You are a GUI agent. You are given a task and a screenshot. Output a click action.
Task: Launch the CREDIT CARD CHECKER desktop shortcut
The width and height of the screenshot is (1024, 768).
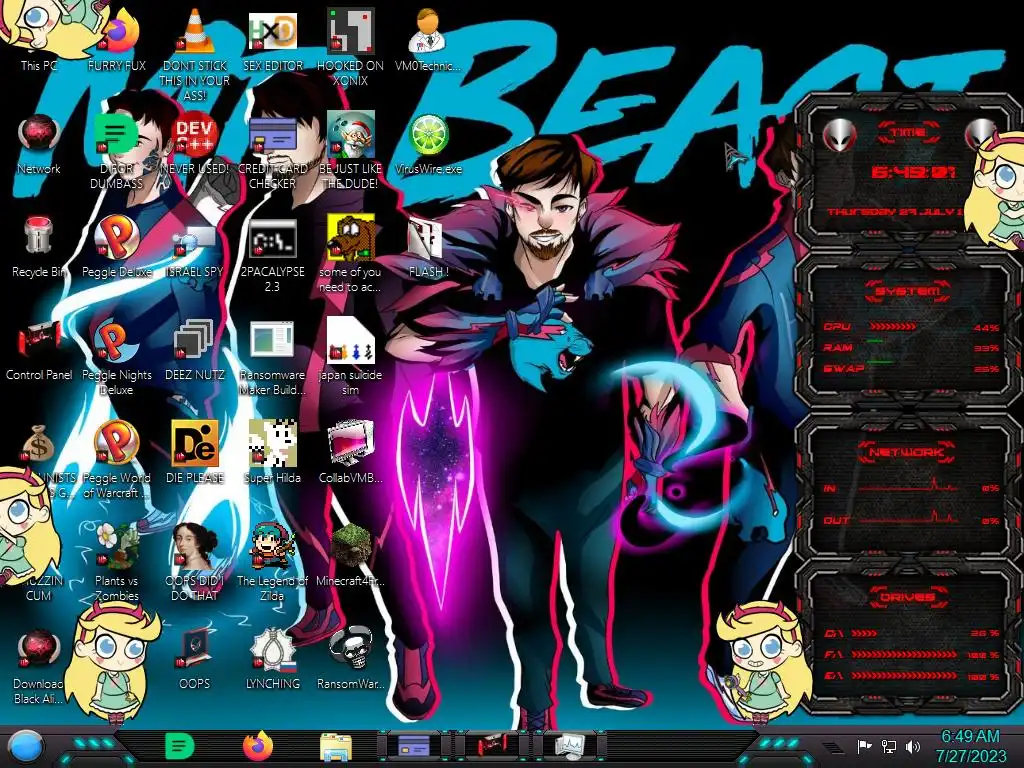(272, 136)
